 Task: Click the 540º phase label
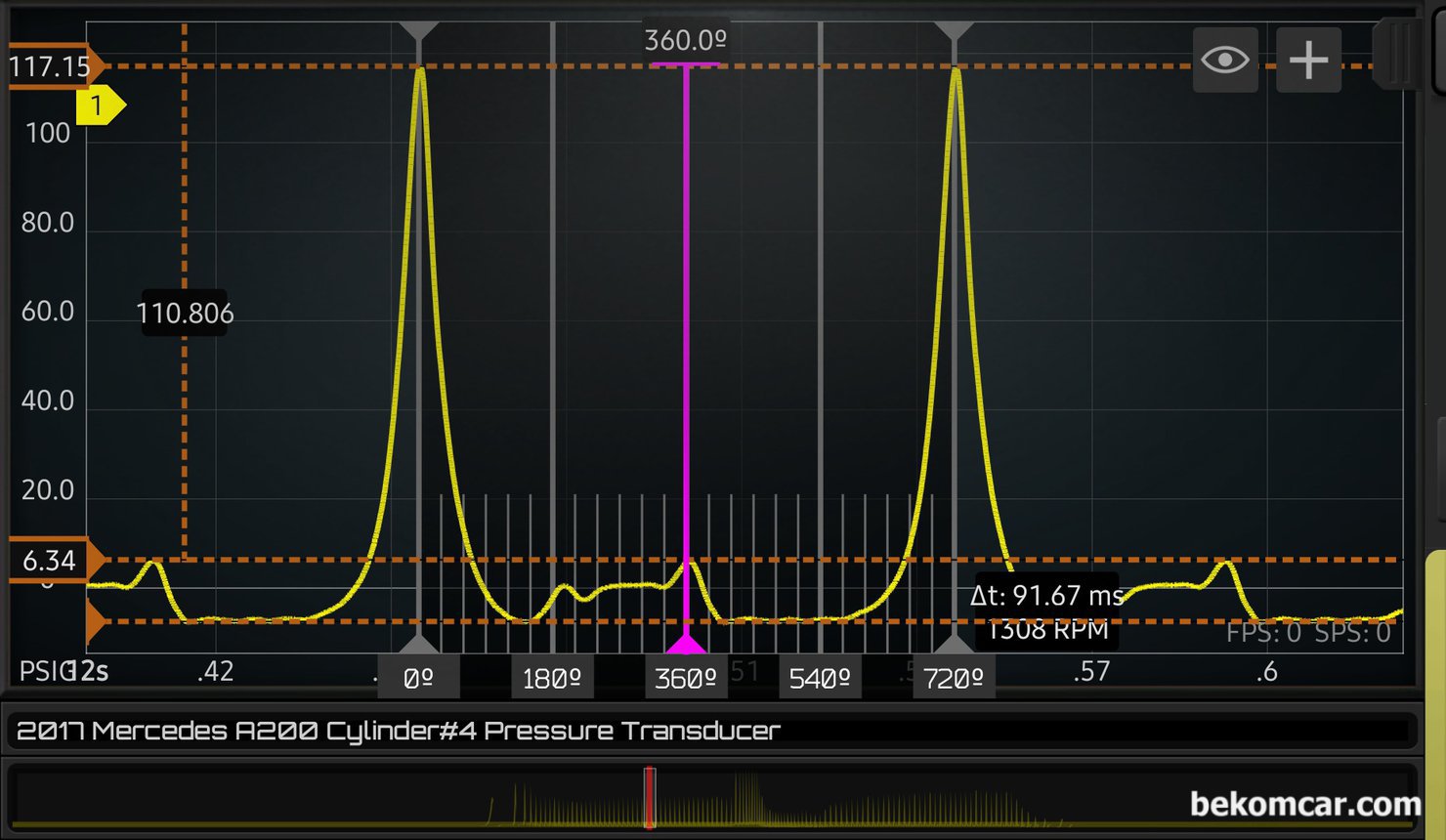[820, 678]
